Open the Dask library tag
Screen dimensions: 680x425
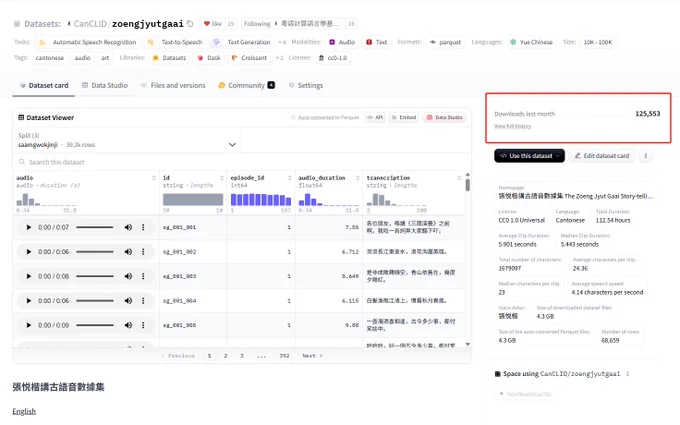(209, 58)
